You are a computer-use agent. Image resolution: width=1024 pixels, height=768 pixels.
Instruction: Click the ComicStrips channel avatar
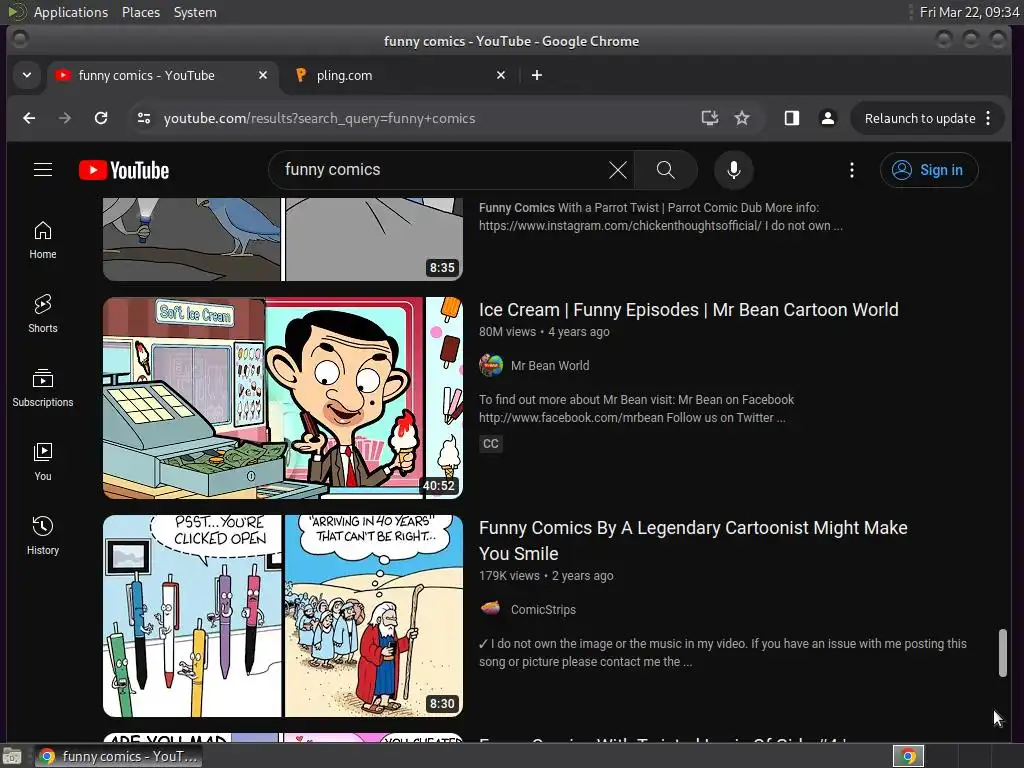(x=491, y=609)
